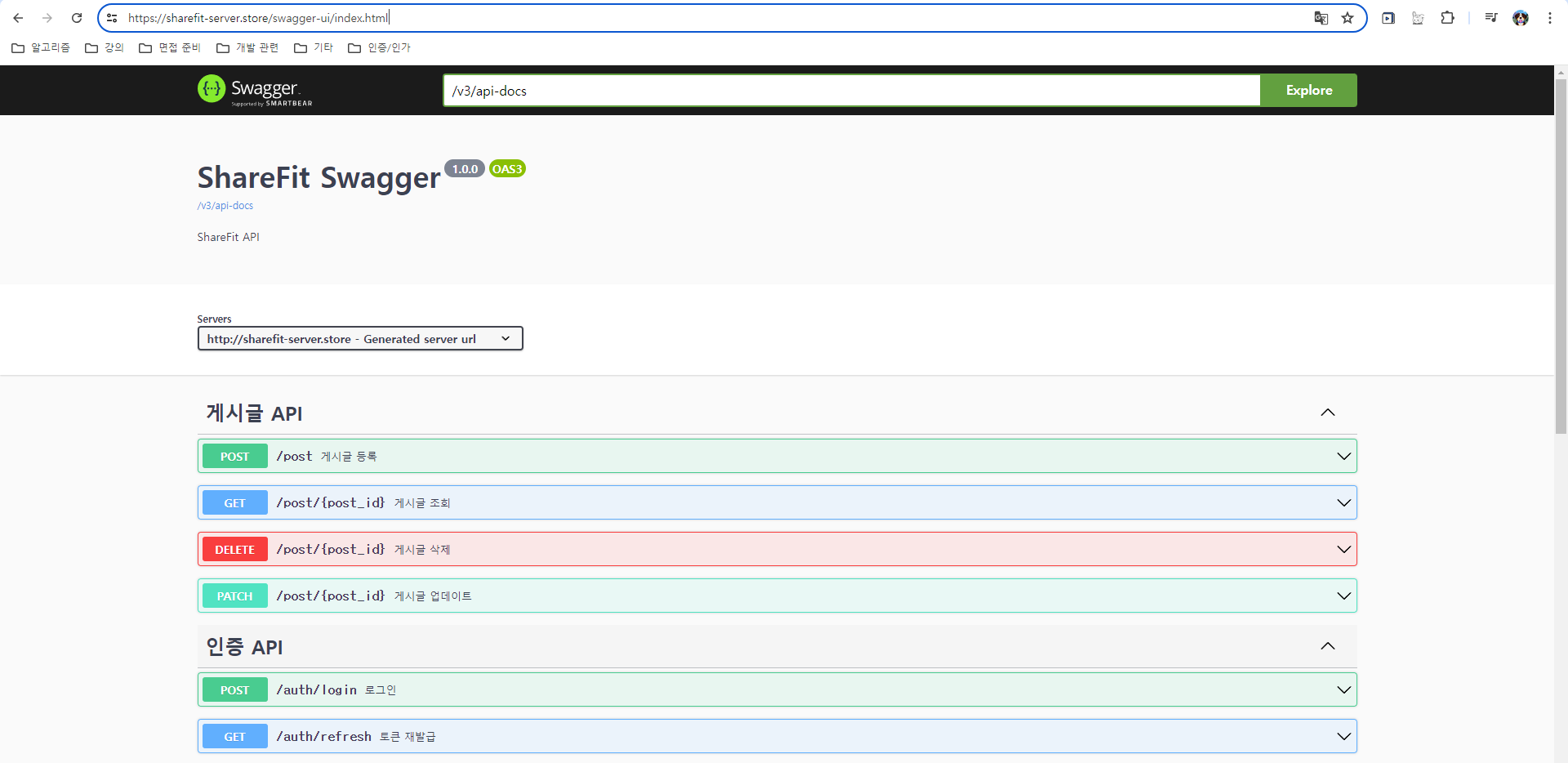
Task: Click the ShareFit API description text
Action: 228,237
